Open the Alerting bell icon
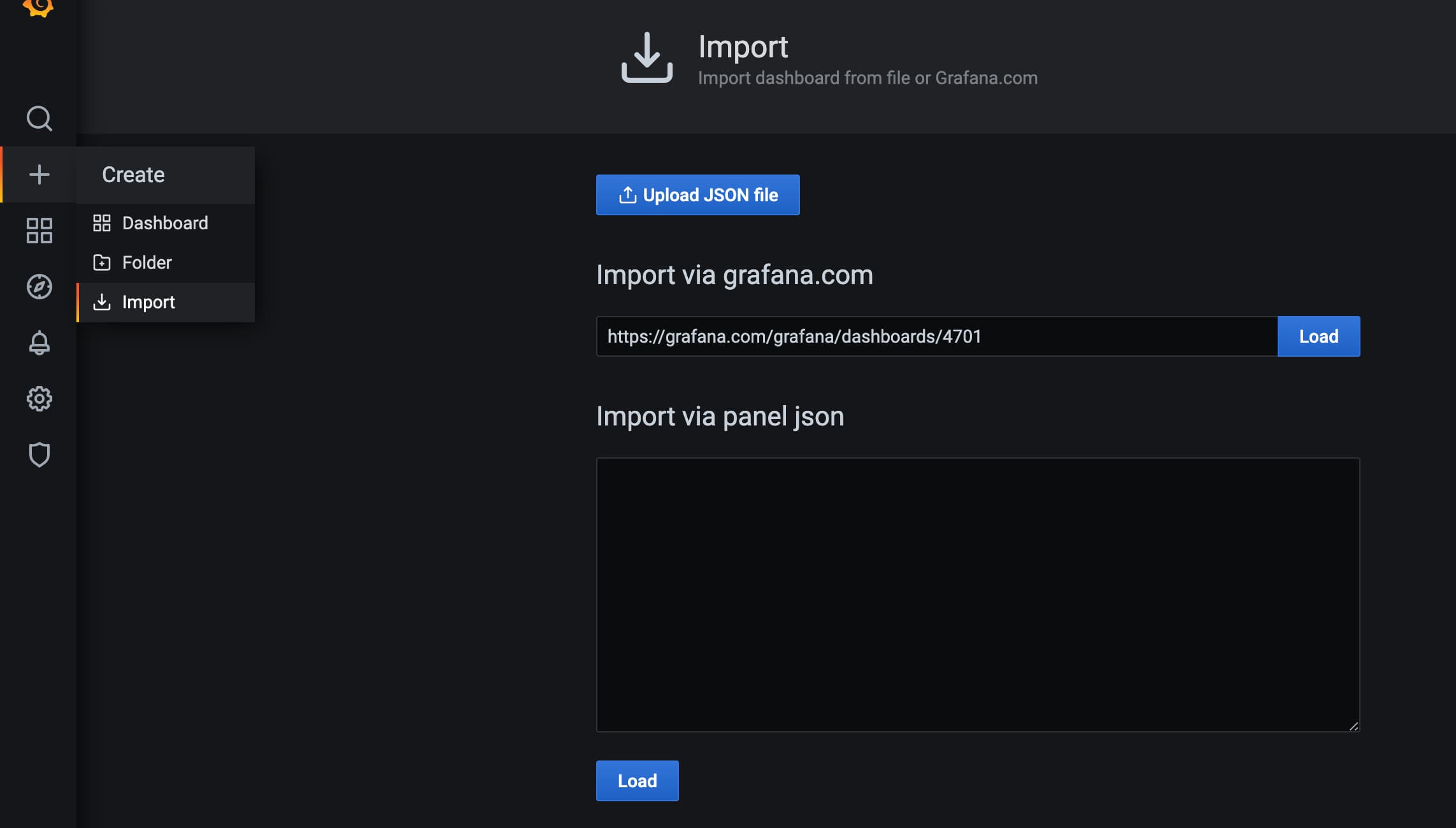The width and height of the screenshot is (1456, 828). [x=39, y=343]
